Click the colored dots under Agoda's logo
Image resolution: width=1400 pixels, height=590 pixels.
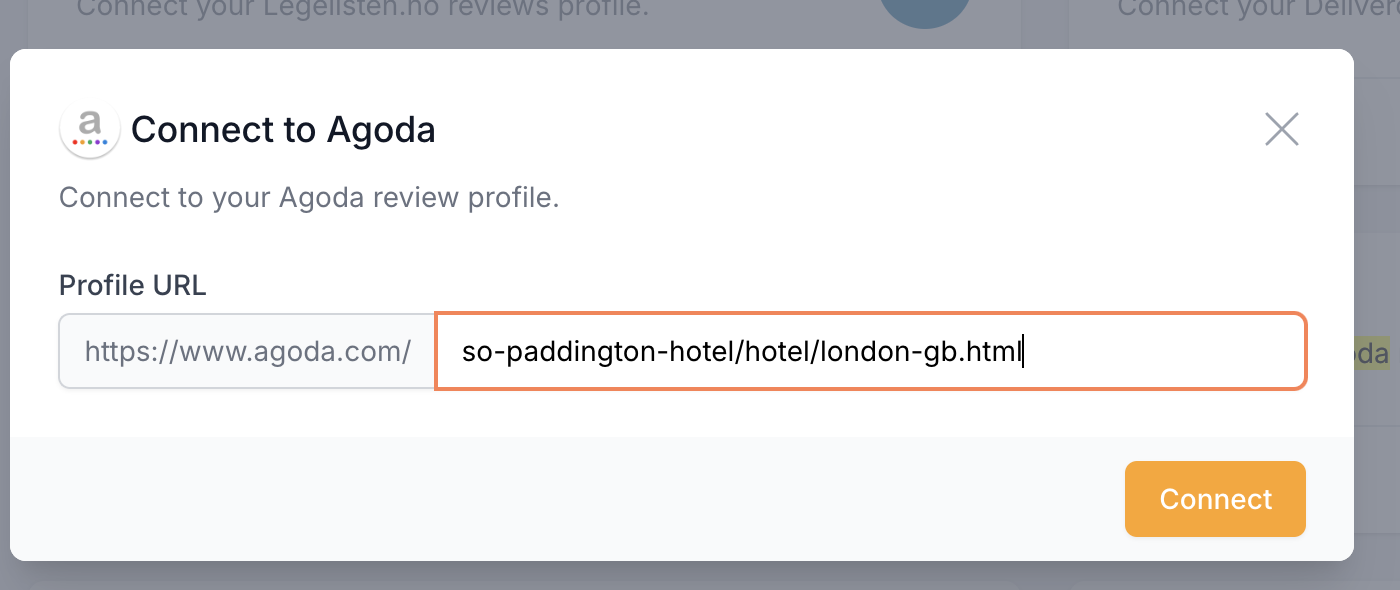coord(90,142)
